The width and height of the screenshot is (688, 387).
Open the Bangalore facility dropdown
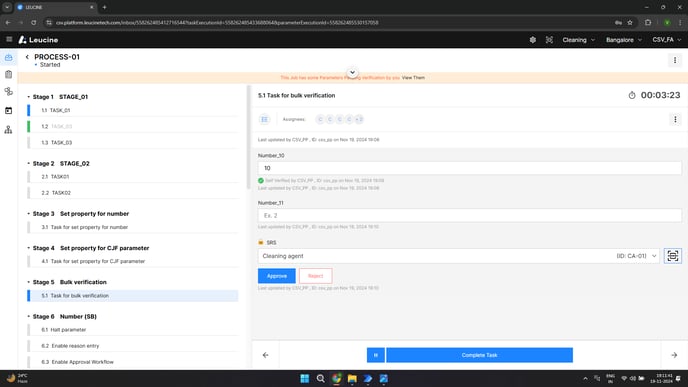point(624,40)
